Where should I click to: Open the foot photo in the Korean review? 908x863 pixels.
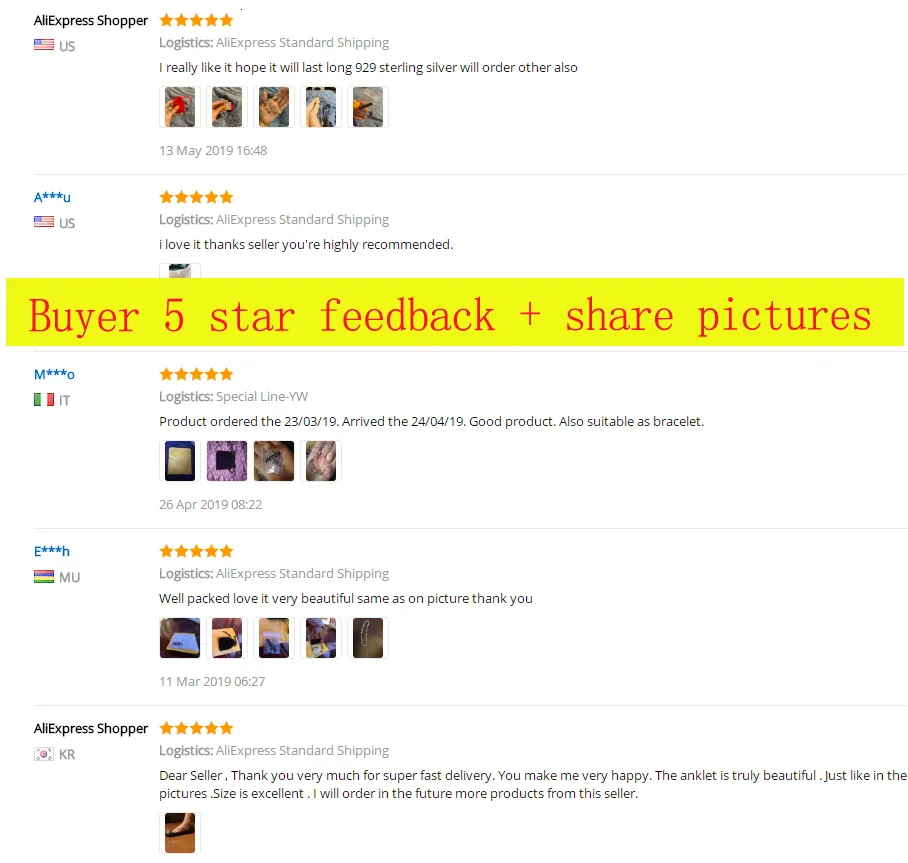tap(180, 833)
